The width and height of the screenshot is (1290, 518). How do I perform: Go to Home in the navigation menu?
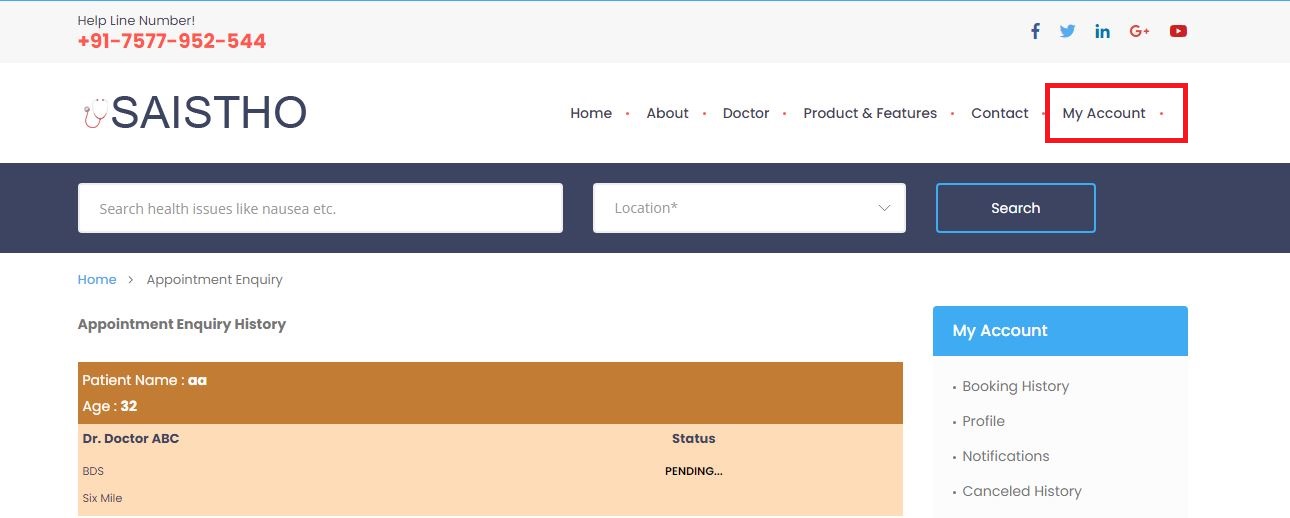point(590,113)
